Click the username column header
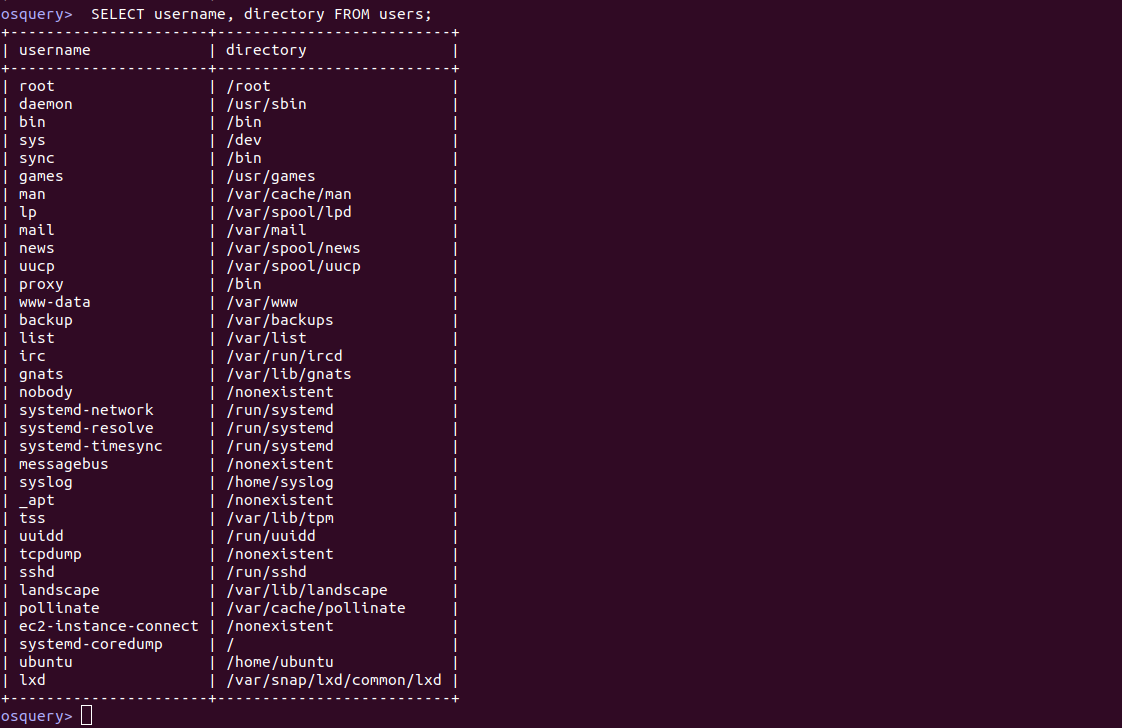 click(54, 50)
